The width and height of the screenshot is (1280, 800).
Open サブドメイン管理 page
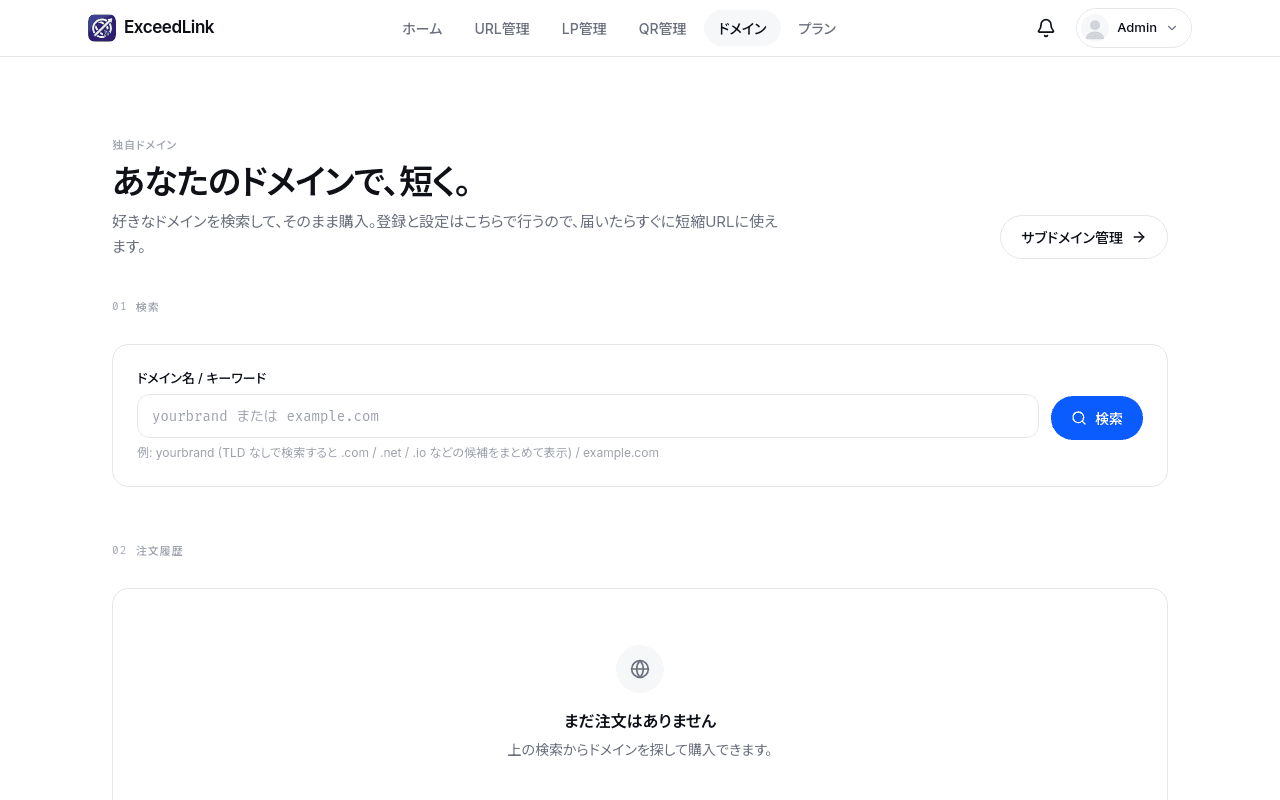pos(1084,237)
